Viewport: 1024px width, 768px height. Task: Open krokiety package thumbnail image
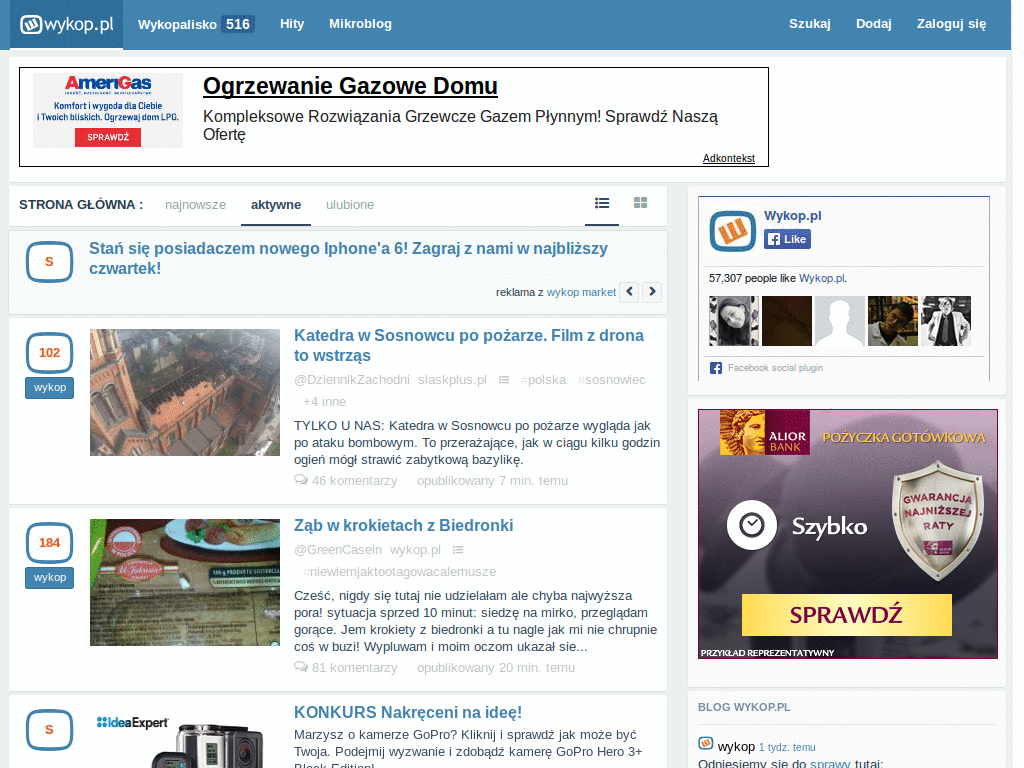coord(185,582)
